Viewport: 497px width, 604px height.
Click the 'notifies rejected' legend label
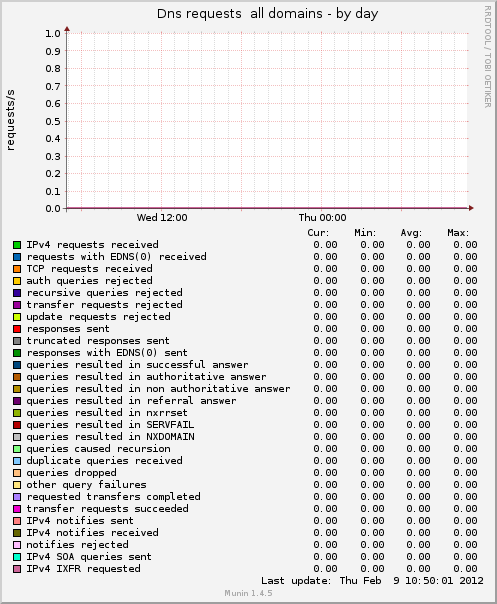click(x=77, y=545)
